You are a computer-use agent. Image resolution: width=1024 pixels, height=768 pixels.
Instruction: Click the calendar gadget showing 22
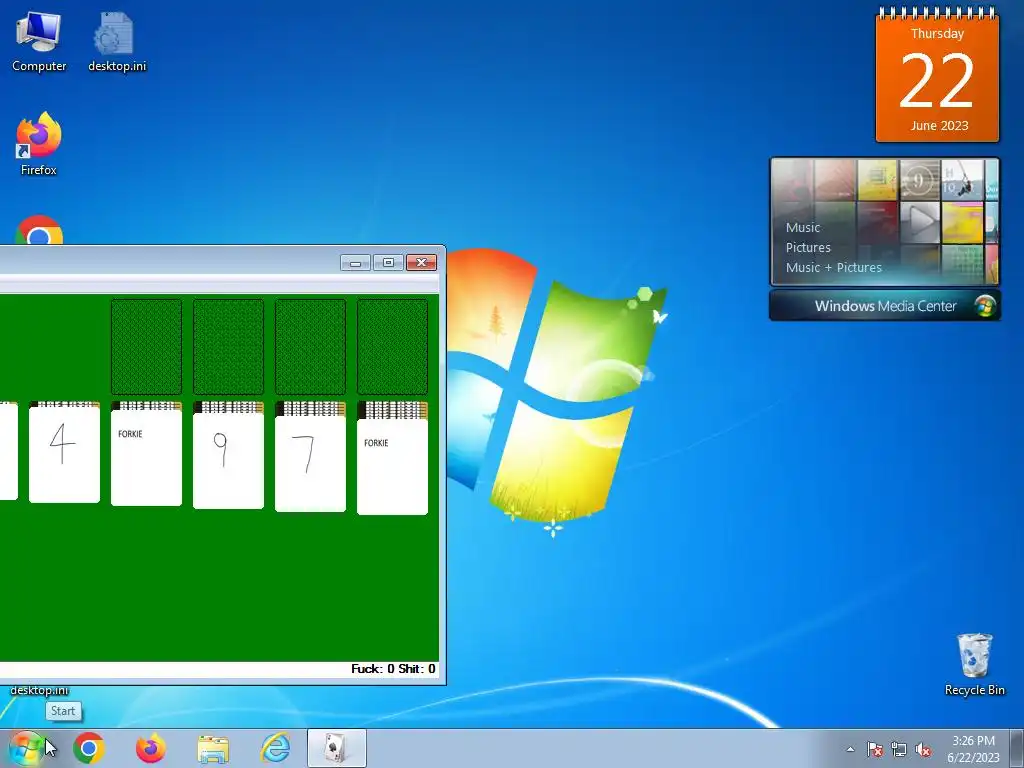[x=937, y=74]
